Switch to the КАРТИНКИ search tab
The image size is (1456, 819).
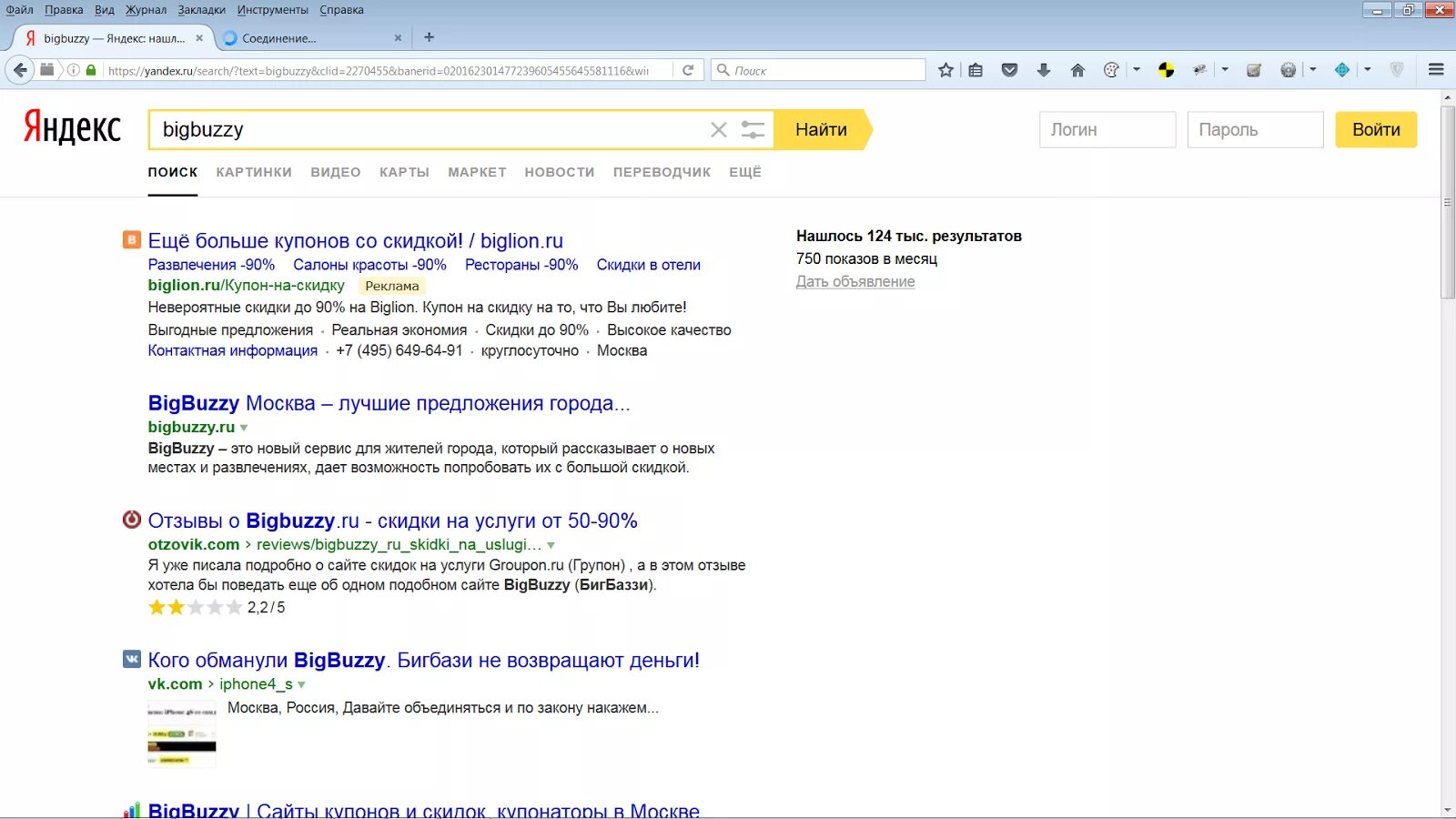(x=254, y=172)
